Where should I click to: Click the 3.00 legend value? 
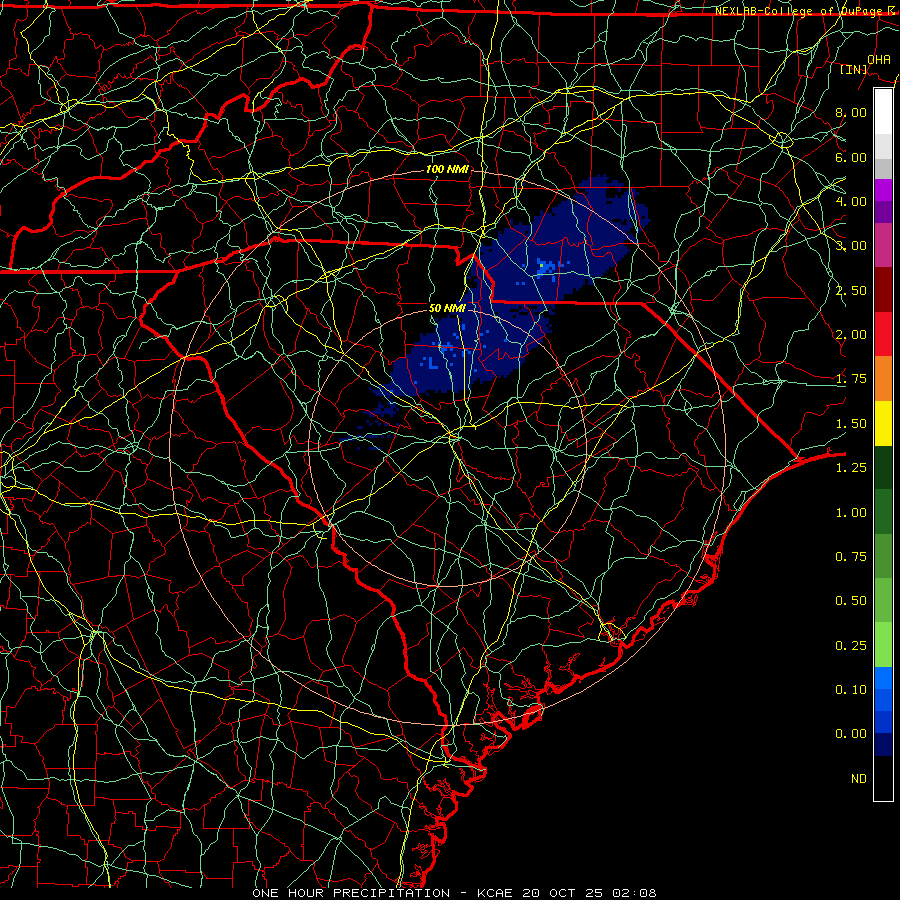click(851, 246)
